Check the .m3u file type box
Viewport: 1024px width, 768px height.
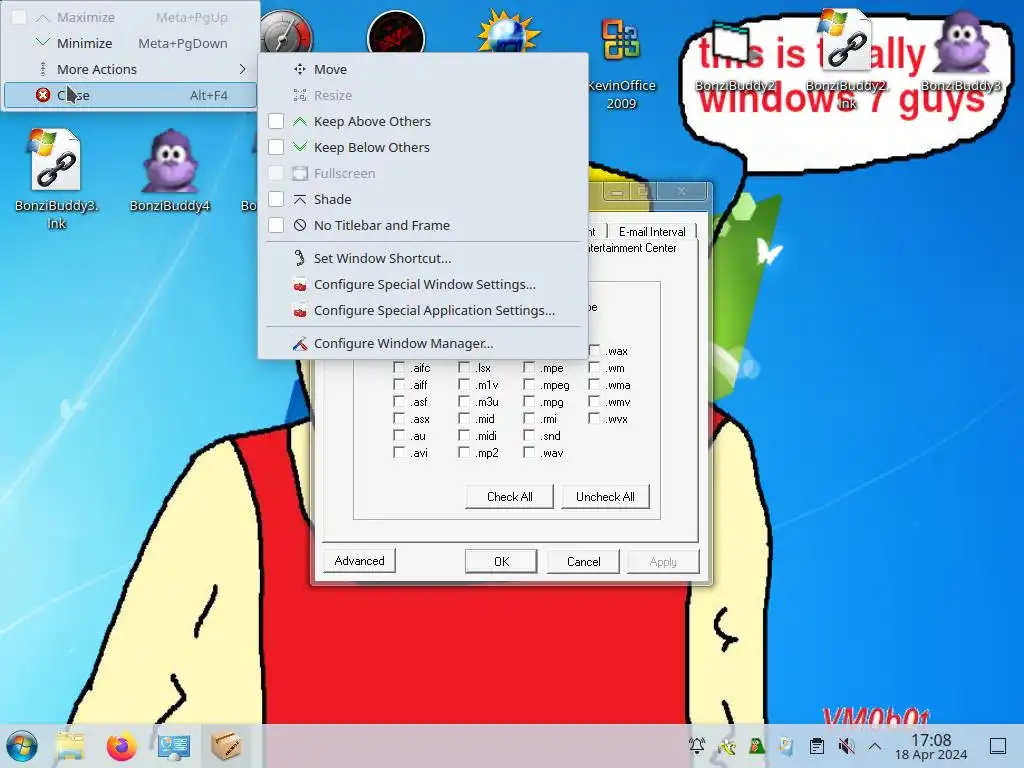[x=464, y=402]
